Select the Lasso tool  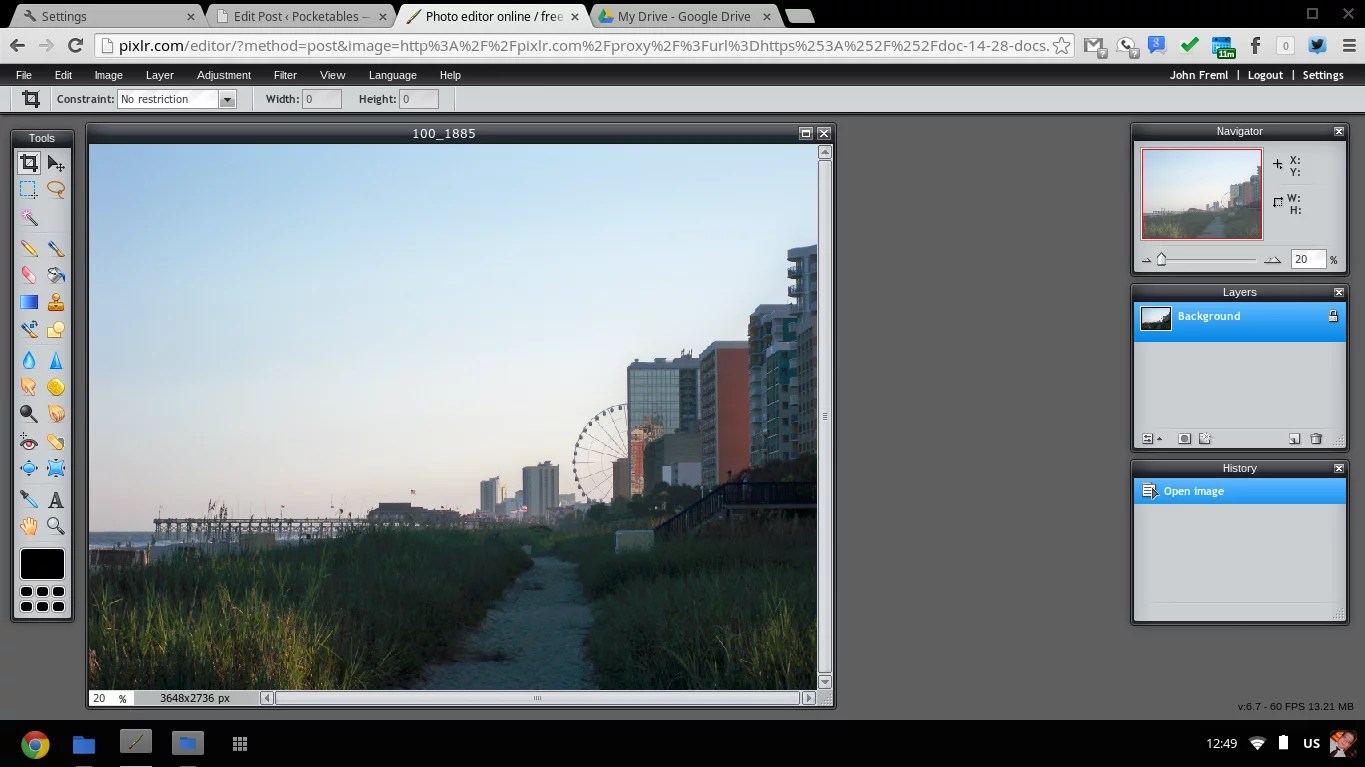(56, 189)
